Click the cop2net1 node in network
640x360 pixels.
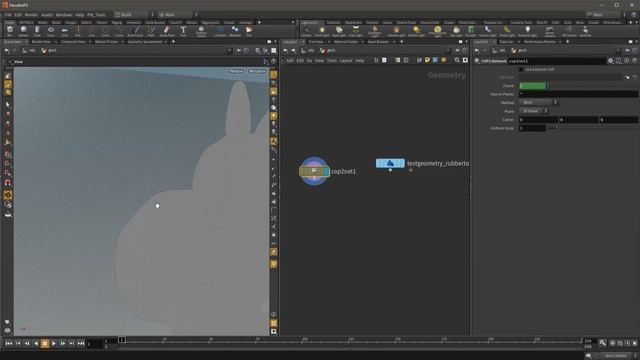tap(314, 171)
